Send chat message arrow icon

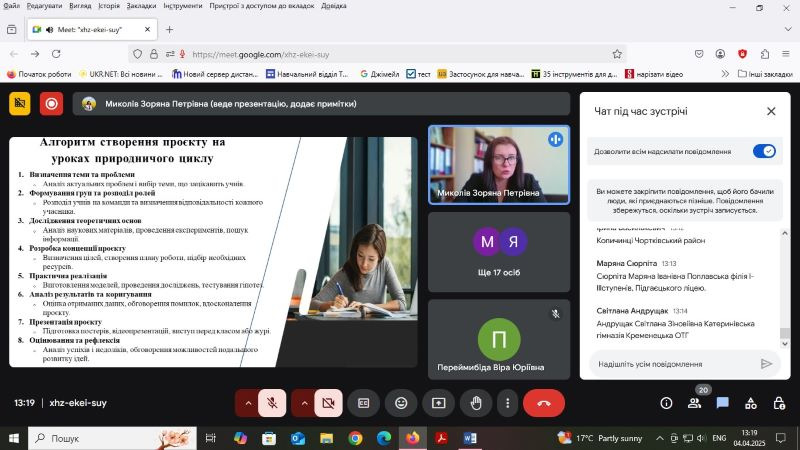tap(766, 364)
